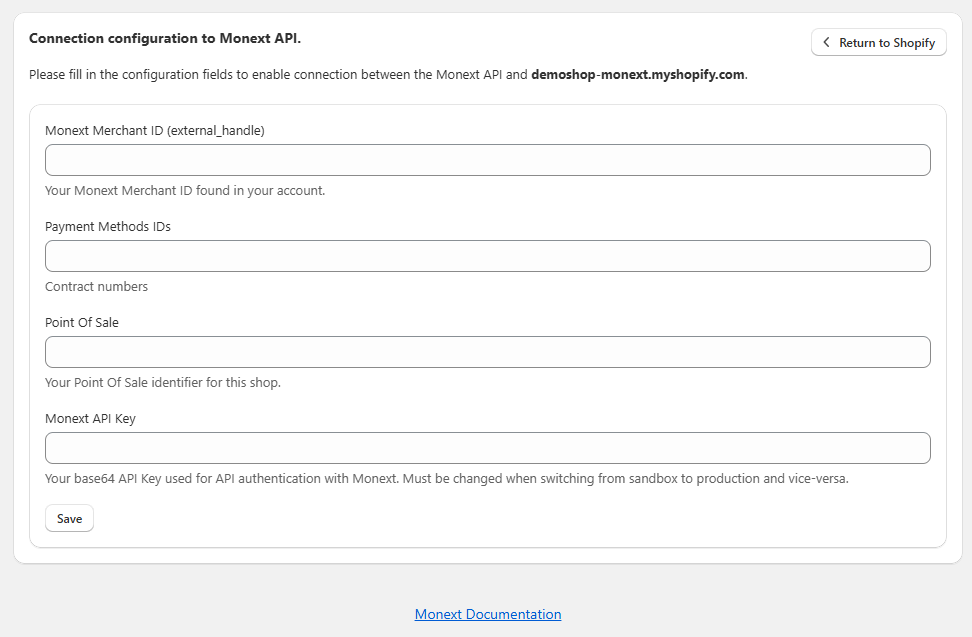
Task: Click the bold demoshop-monext.myshopify.com domain text
Action: [x=638, y=74]
